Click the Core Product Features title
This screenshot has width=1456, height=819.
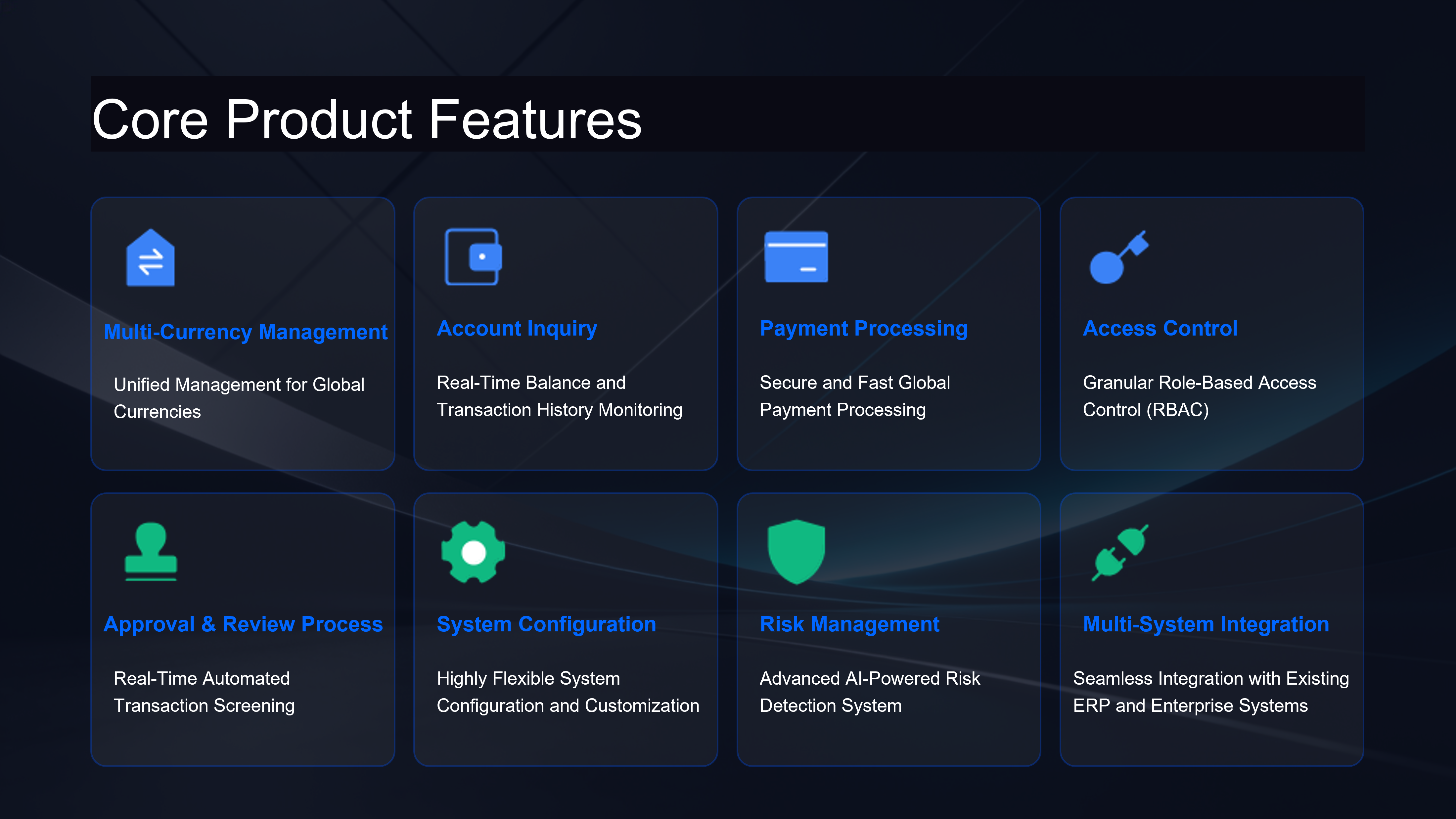366,119
